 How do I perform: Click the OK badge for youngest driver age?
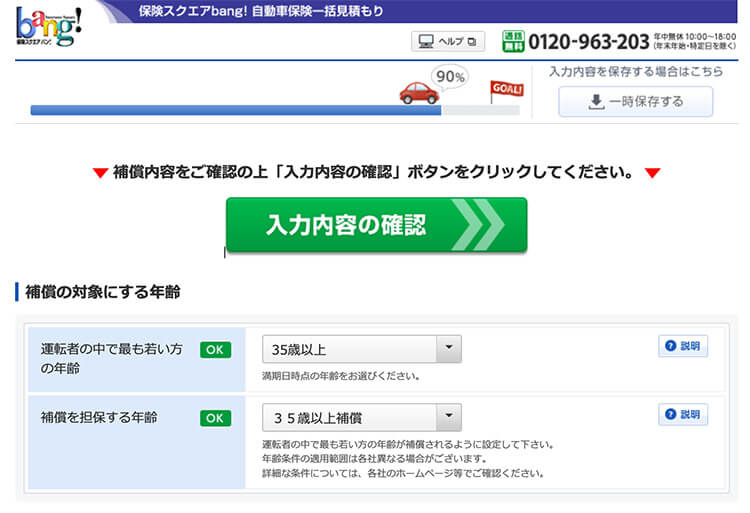click(215, 349)
